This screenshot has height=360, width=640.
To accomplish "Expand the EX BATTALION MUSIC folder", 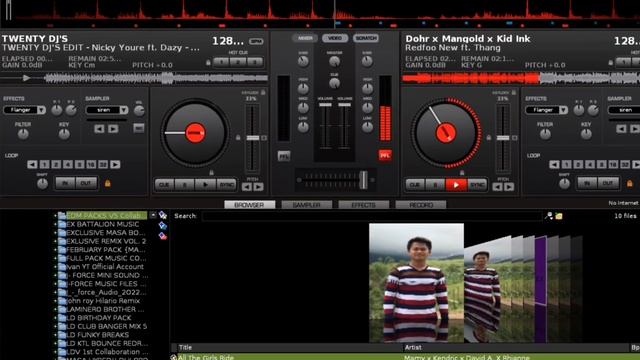I will tap(55, 224).
